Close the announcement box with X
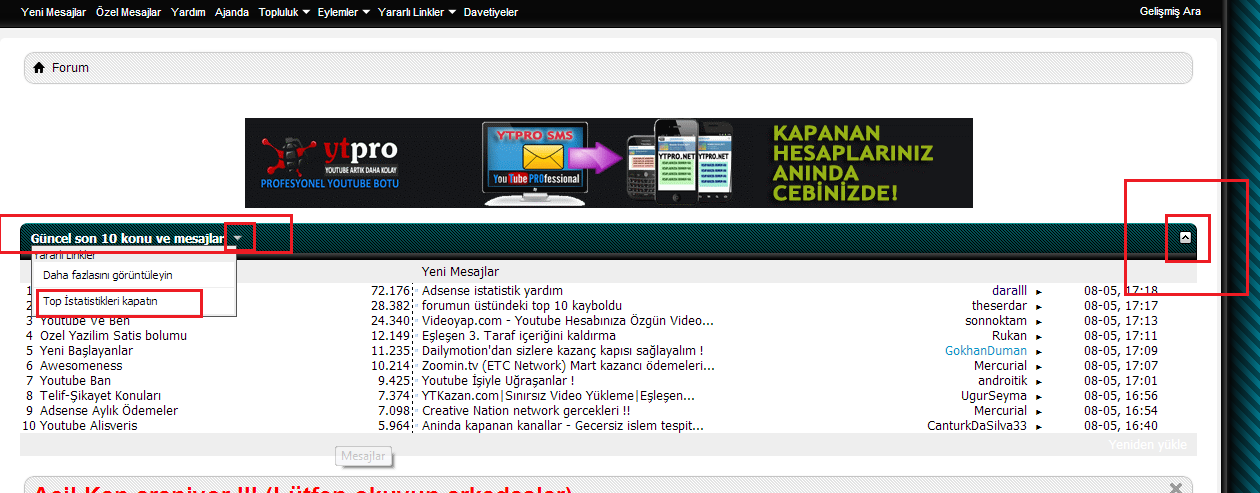The width and height of the screenshot is (1260, 493). 1176,488
